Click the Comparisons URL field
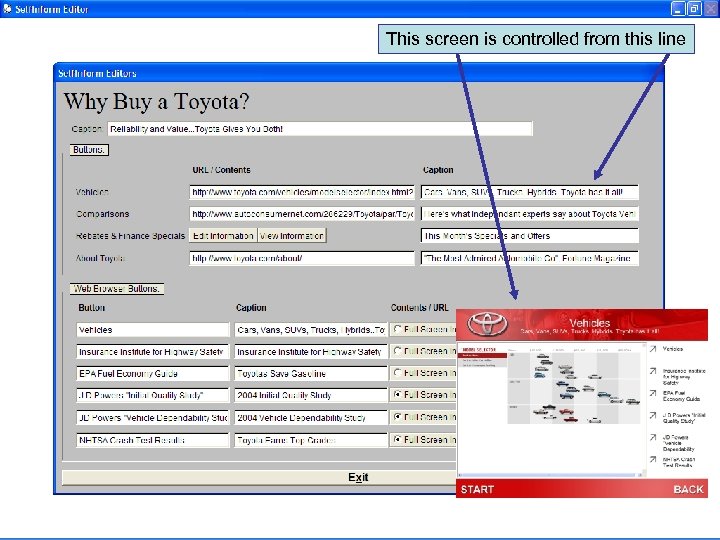The image size is (720, 540). pyautogui.click(x=302, y=214)
